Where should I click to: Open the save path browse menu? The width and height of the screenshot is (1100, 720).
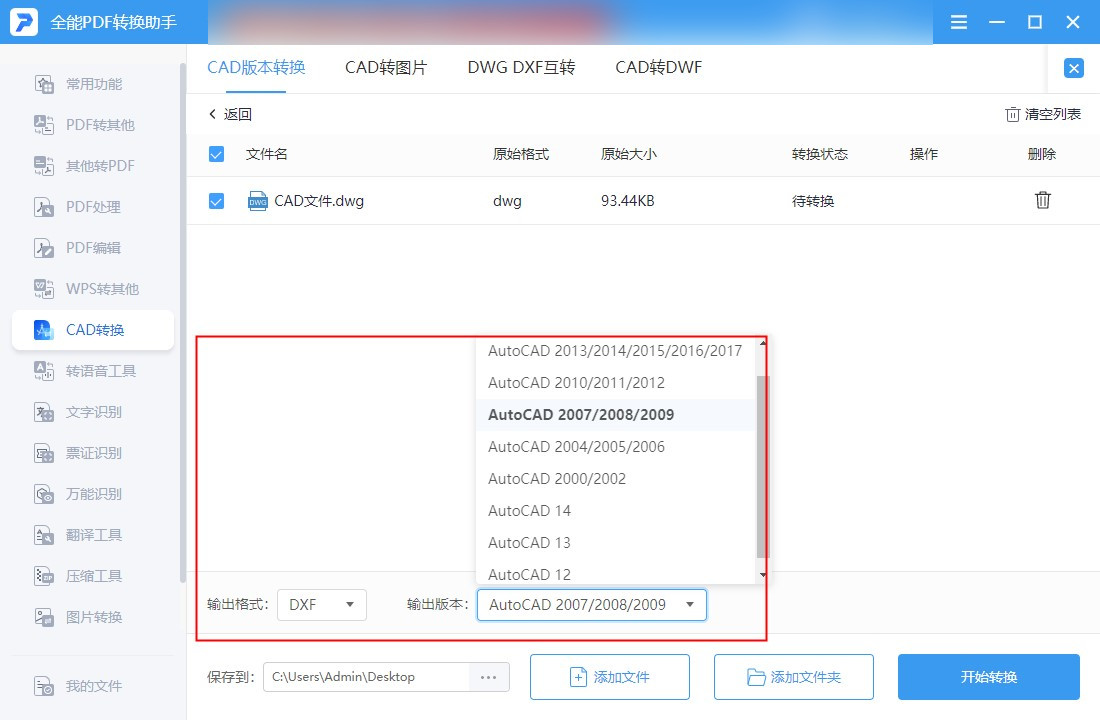pyautogui.click(x=488, y=676)
